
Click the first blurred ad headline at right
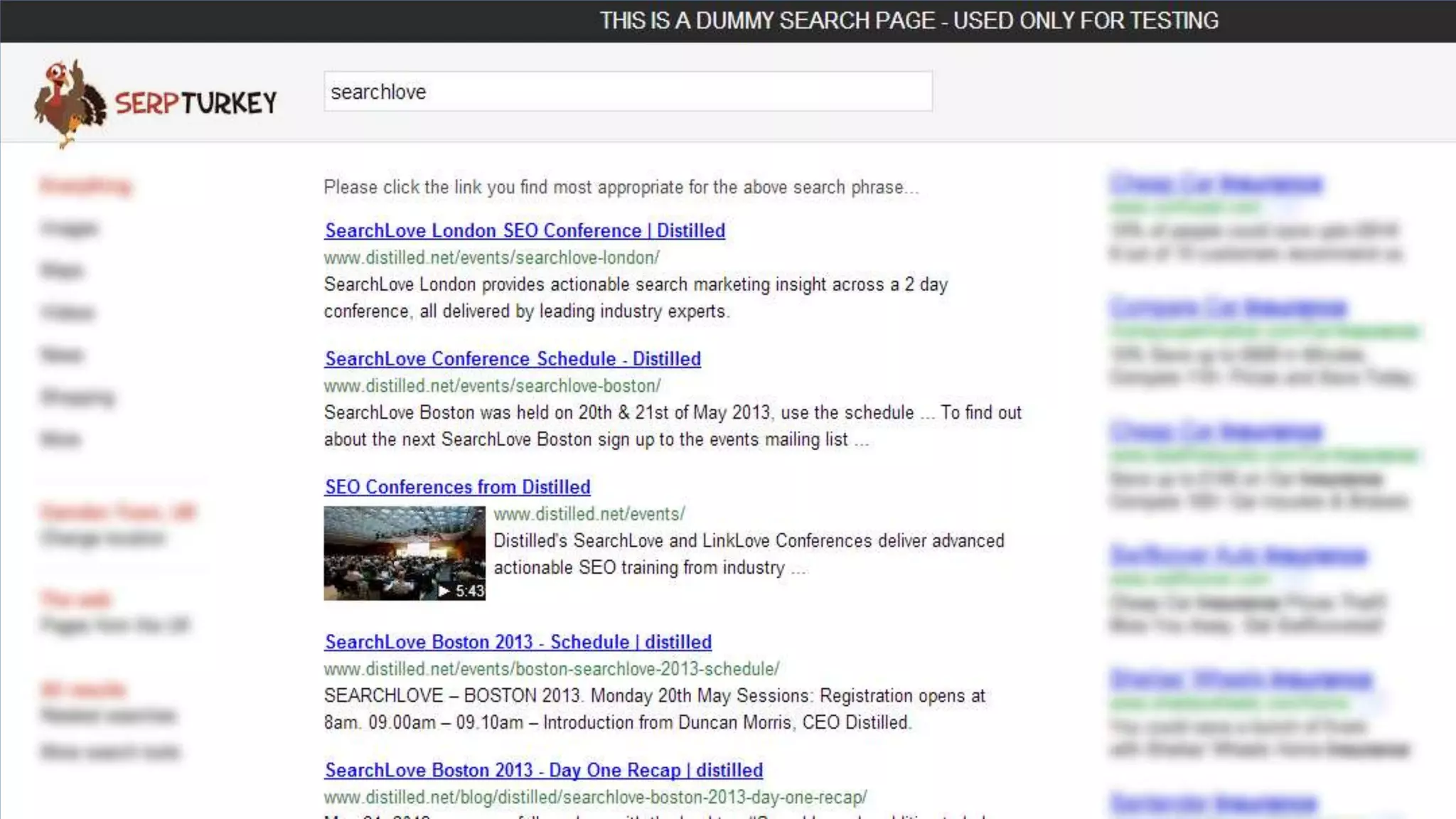1215,184
